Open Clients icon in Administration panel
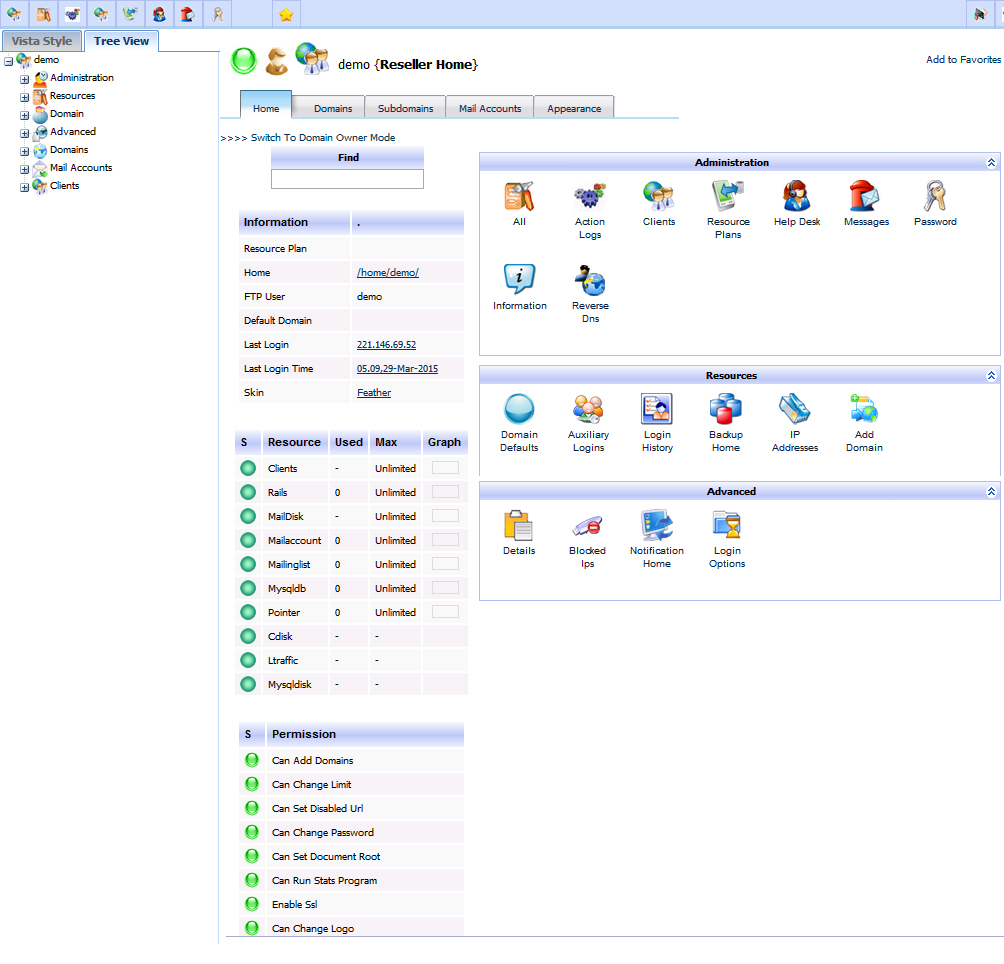Screen dimensions: 1004x964 click(658, 197)
